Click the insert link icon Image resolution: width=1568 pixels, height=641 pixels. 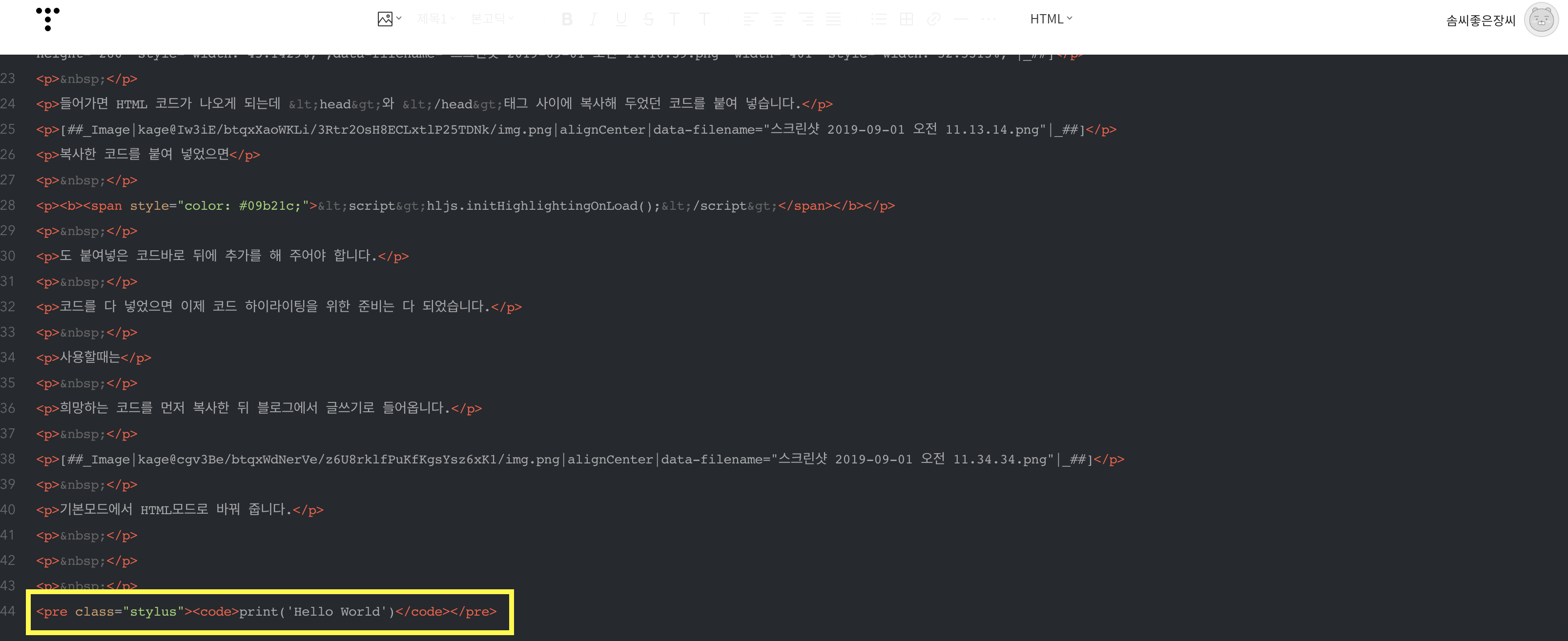pyautogui.click(x=934, y=20)
